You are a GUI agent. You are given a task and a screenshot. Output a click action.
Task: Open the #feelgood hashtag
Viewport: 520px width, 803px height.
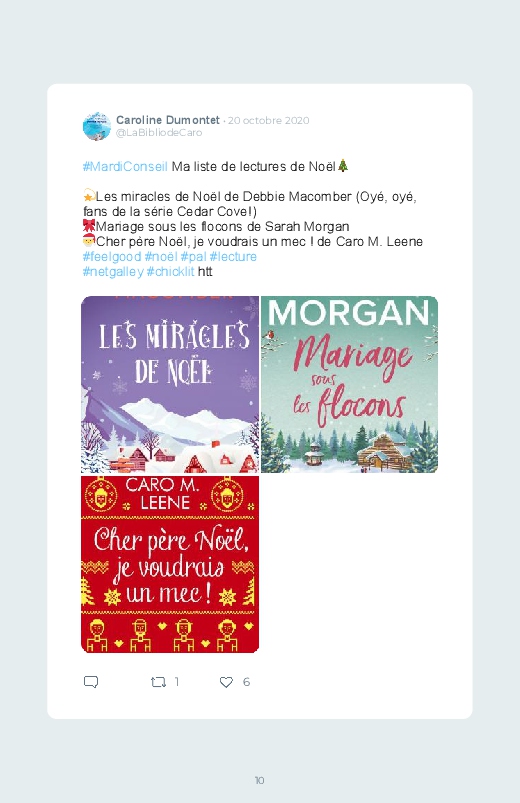point(112,256)
